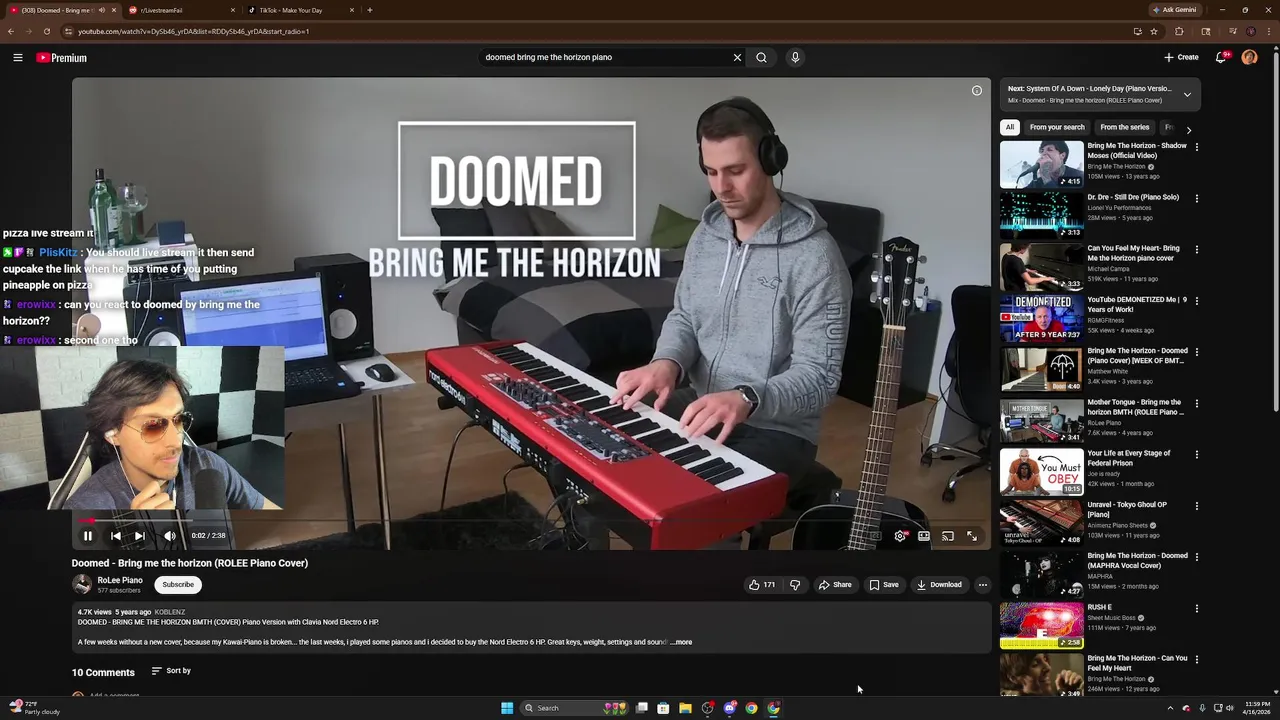
Task: Mute the video with speaker icon
Action: (x=170, y=536)
